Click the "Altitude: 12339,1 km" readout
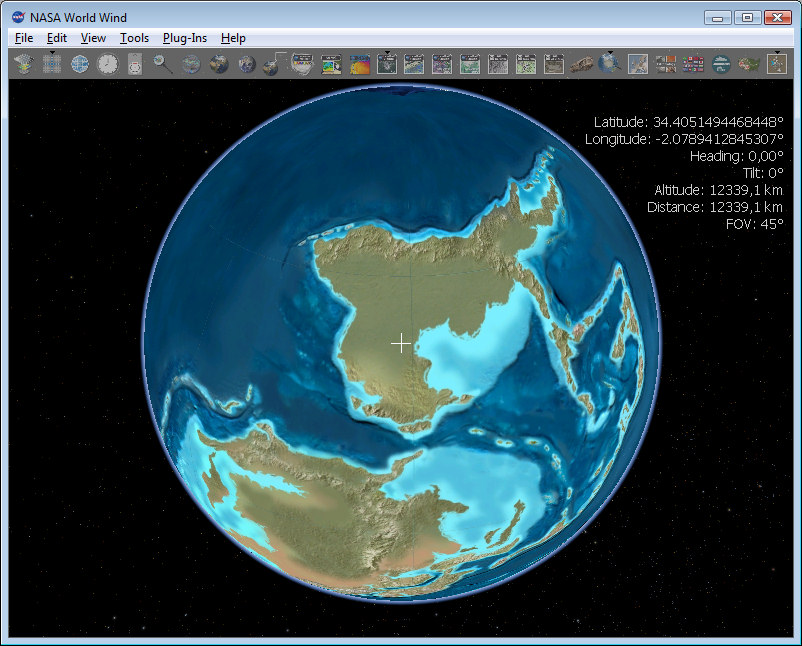This screenshot has width=802, height=646. tap(719, 190)
